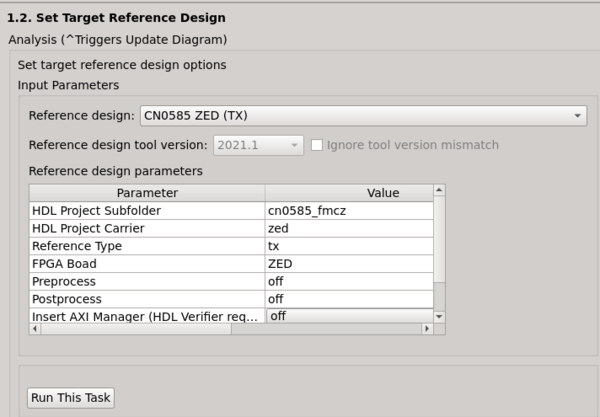
Task: Click the Value column header
Action: [x=382, y=192]
